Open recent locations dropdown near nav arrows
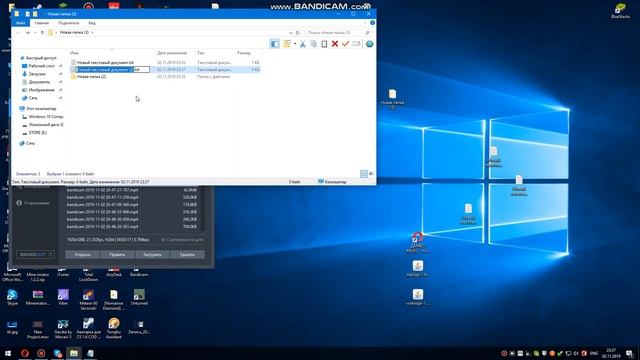Image resolution: width=640 pixels, height=360 pixels. pos(35,32)
